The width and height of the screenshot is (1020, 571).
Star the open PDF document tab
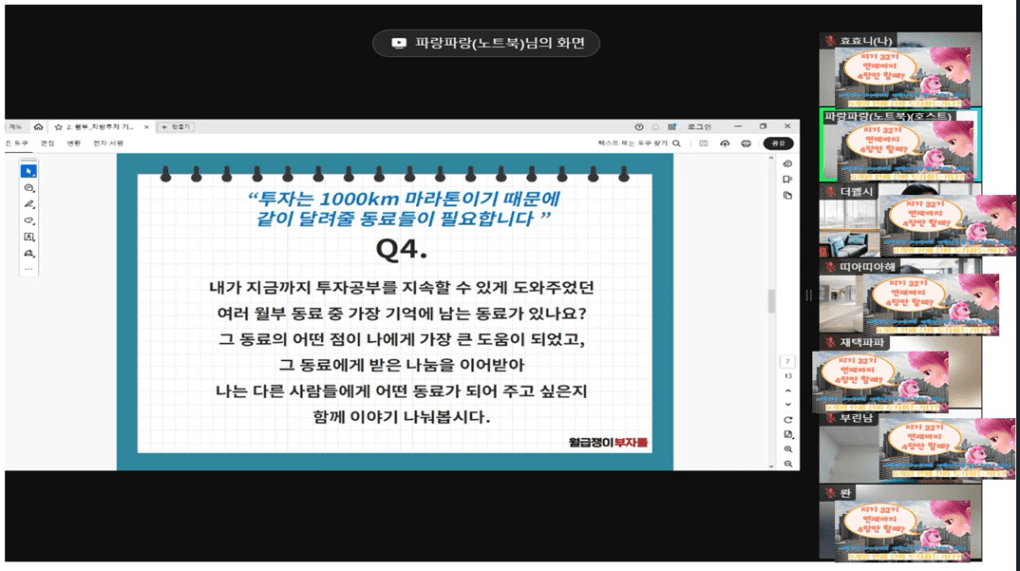[x=59, y=127]
